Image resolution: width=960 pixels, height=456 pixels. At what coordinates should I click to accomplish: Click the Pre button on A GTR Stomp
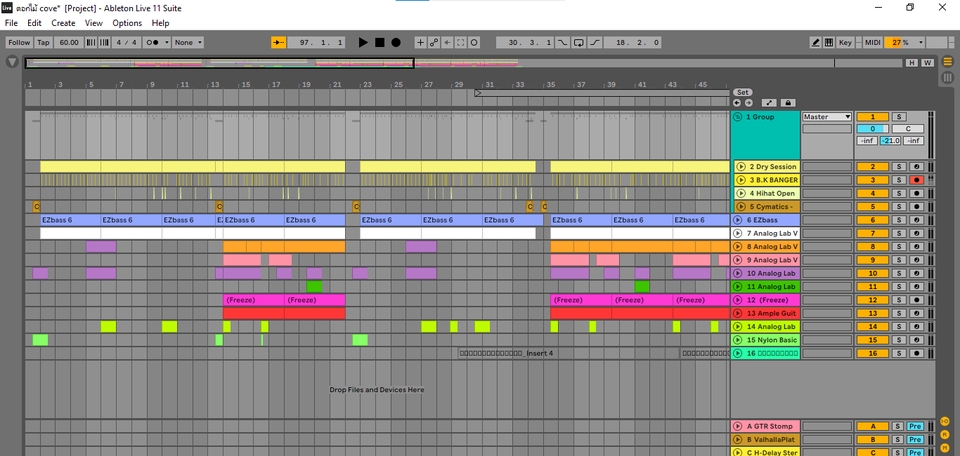click(x=915, y=426)
